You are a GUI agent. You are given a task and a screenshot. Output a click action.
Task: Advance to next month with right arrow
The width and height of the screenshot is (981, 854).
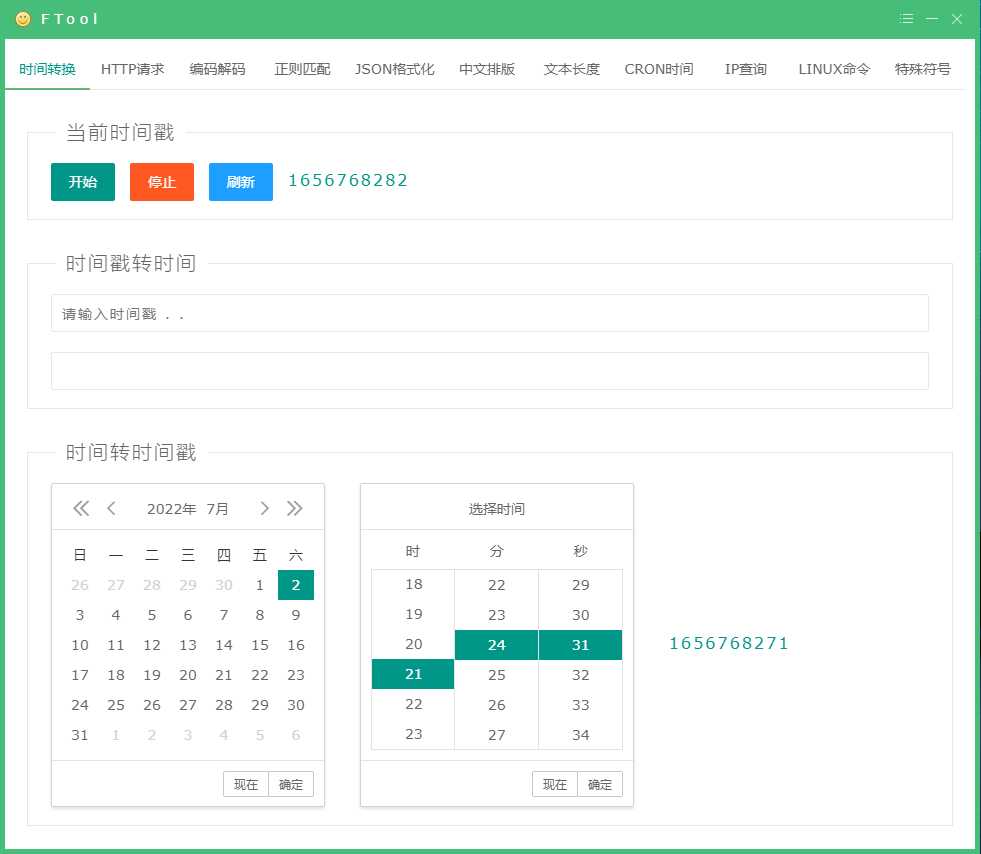(264, 508)
